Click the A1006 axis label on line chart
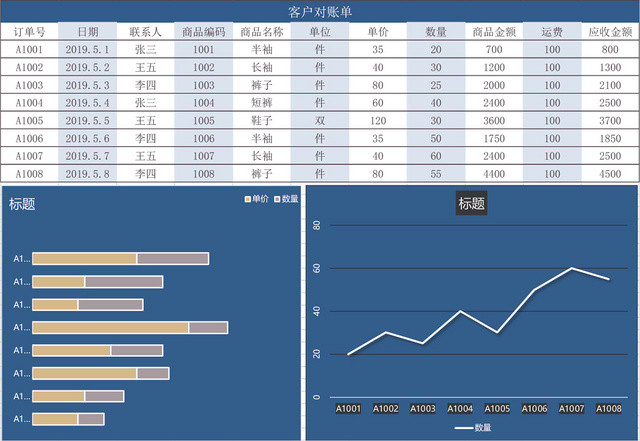 click(x=534, y=408)
